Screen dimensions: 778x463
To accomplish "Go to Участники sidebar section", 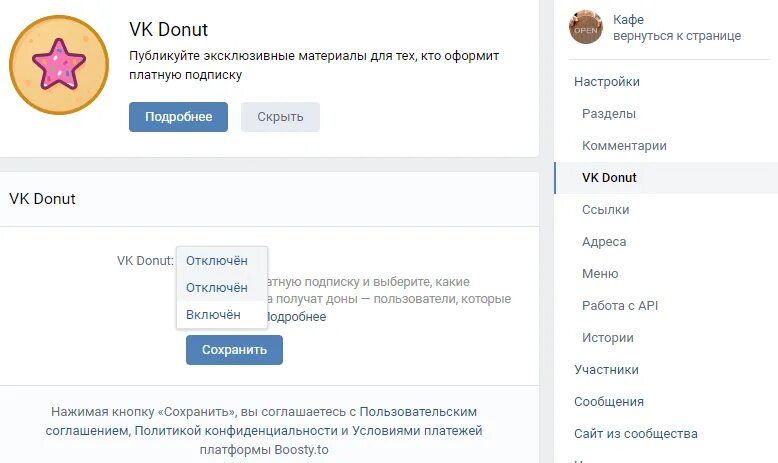I will (606, 370).
